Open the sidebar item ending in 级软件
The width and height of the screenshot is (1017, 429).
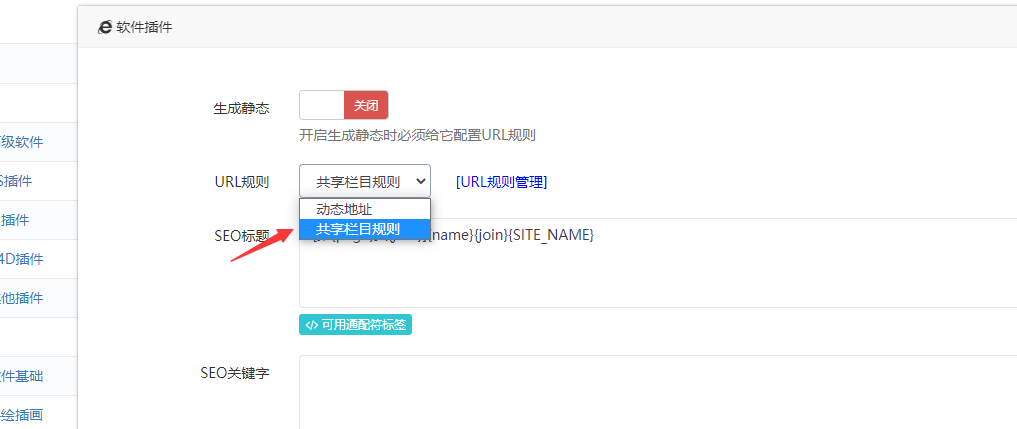coord(22,142)
